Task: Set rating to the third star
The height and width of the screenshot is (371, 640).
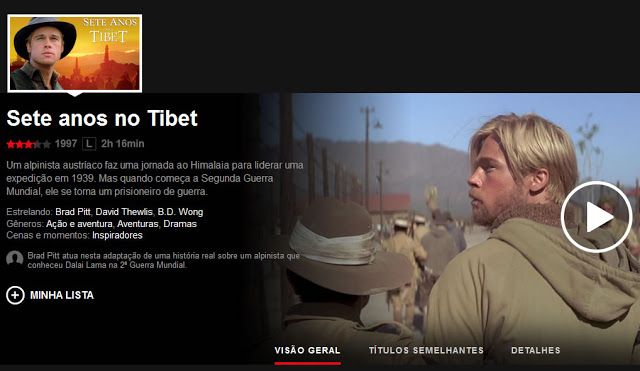Action: click(29, 144)
